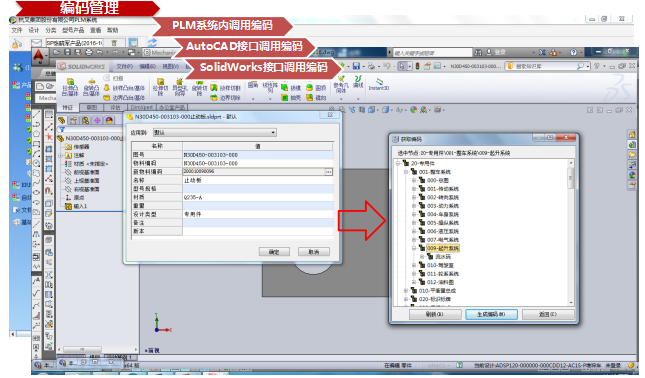Click the 名称 value field 止动板
The height and width of the screenshot is (378, 645).
pos(258,180)
